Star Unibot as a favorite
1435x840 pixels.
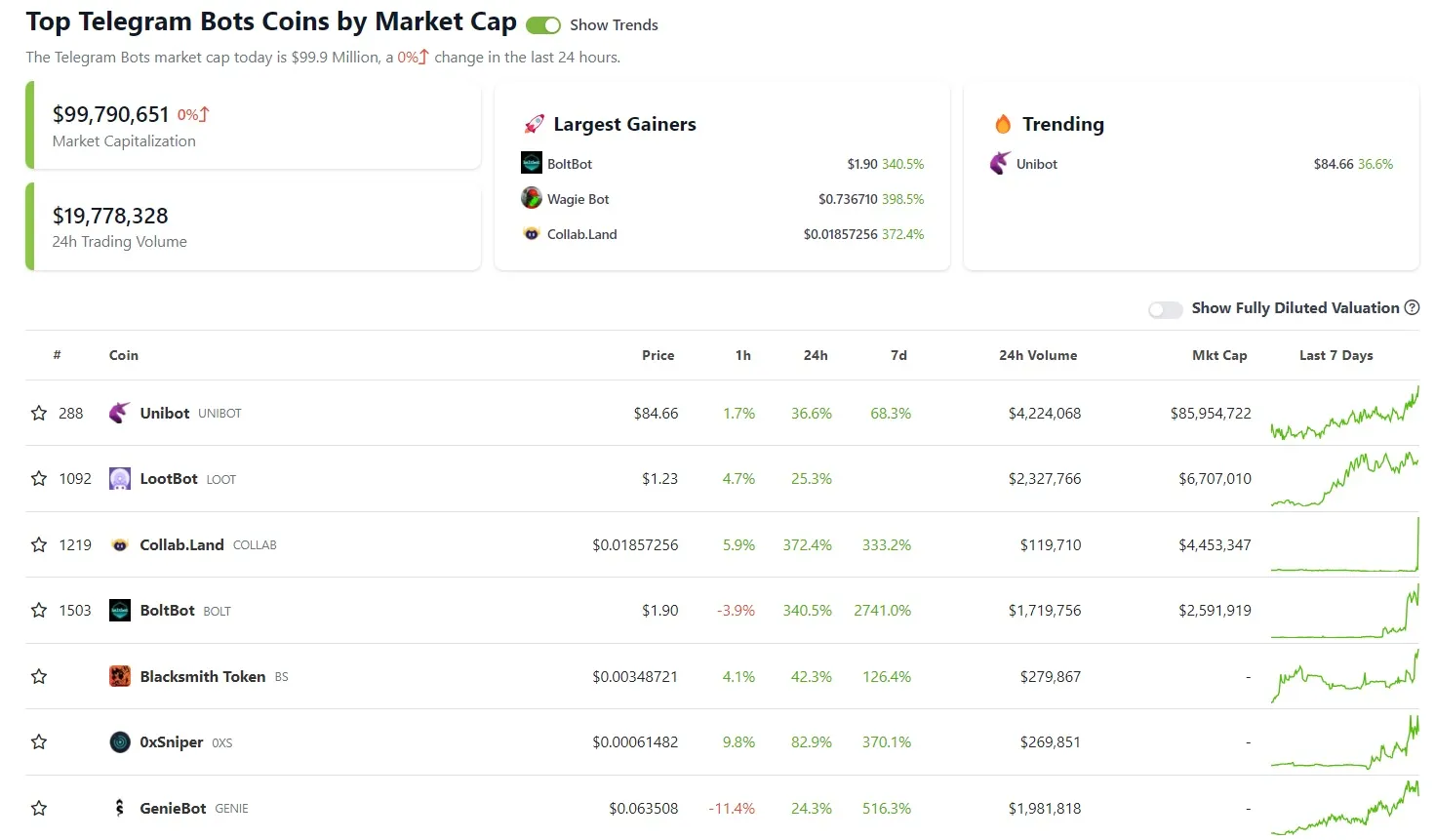pyautogui.click(x=39, y=414)
